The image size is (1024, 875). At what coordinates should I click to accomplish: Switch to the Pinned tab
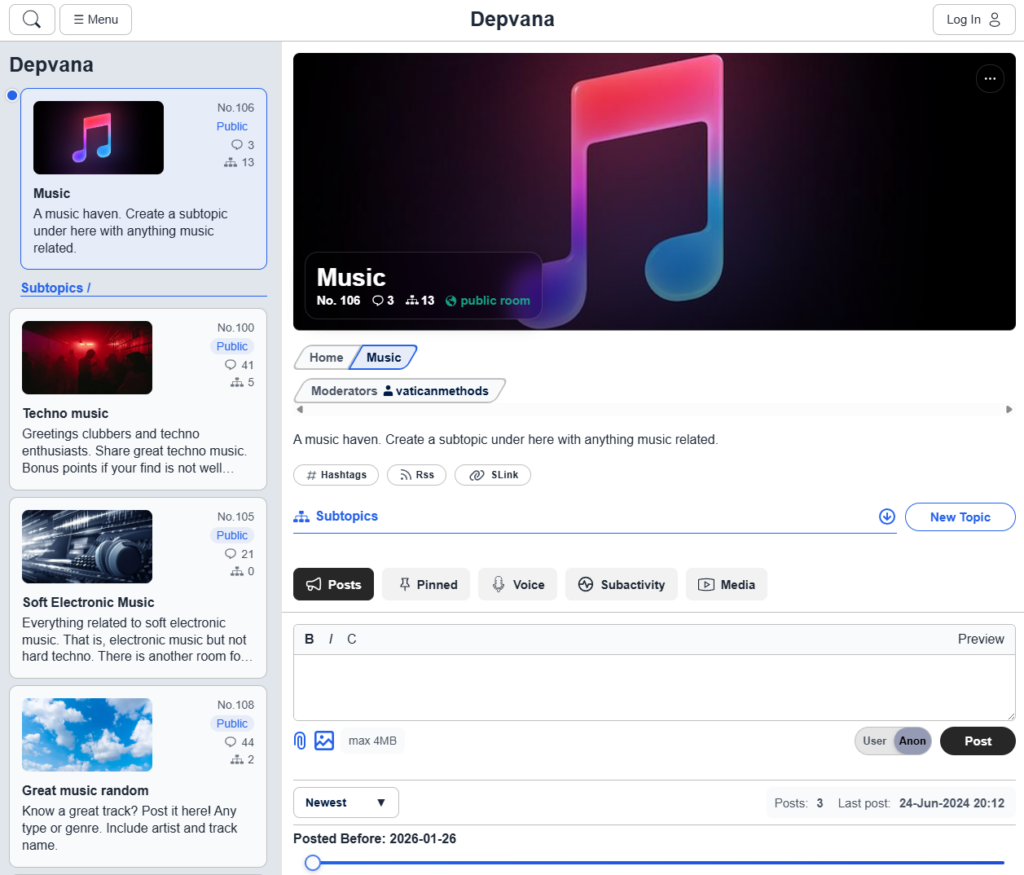pos(426,584)
